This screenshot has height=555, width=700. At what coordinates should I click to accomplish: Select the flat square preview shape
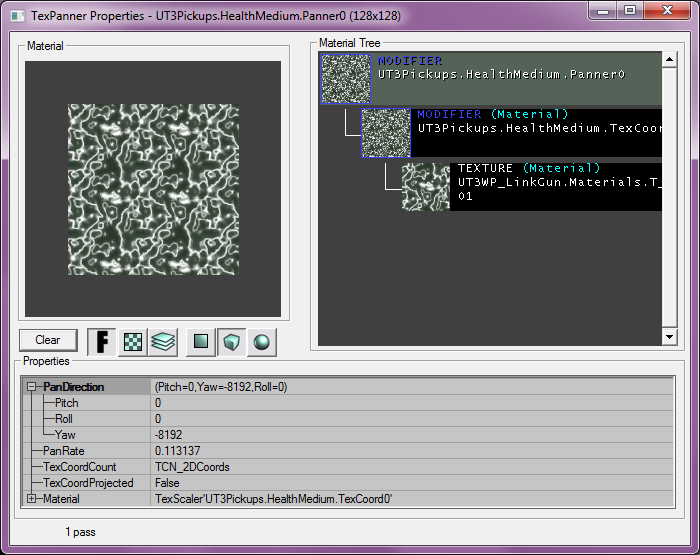click(x=201, y=341)
